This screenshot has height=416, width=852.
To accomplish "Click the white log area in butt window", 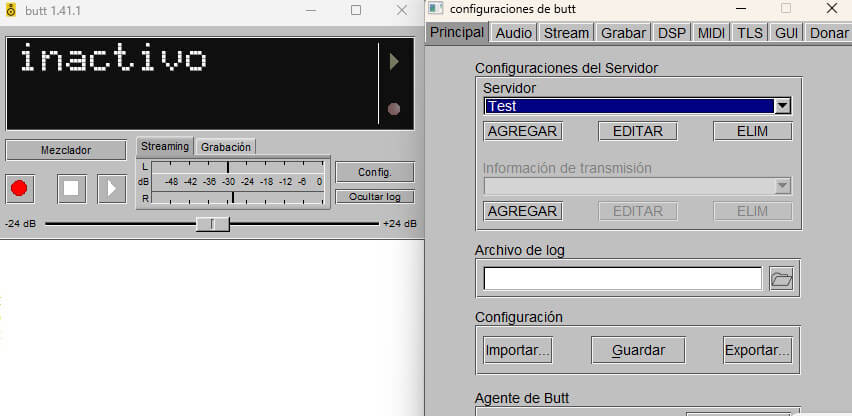I will pos(212,327).
